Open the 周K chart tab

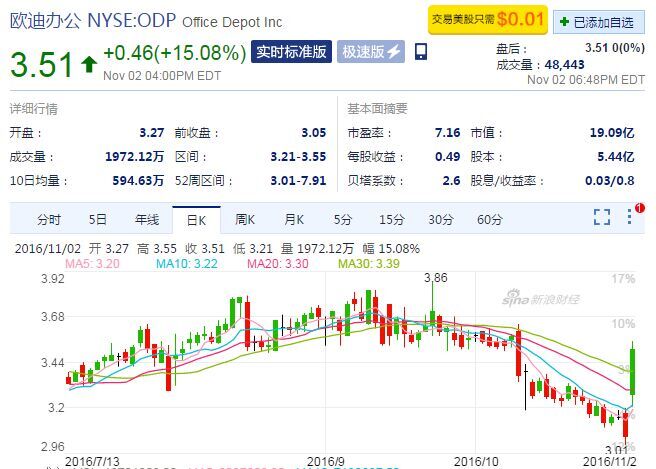point(245,219)
